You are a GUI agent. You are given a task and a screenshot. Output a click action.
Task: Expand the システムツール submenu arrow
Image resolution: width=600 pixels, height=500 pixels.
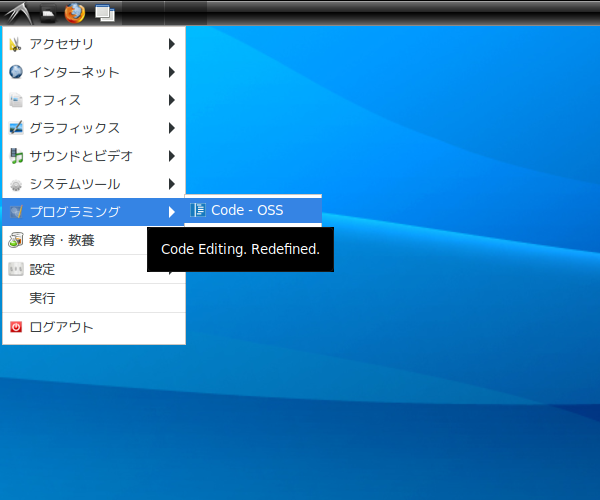(x=172, y=184)
